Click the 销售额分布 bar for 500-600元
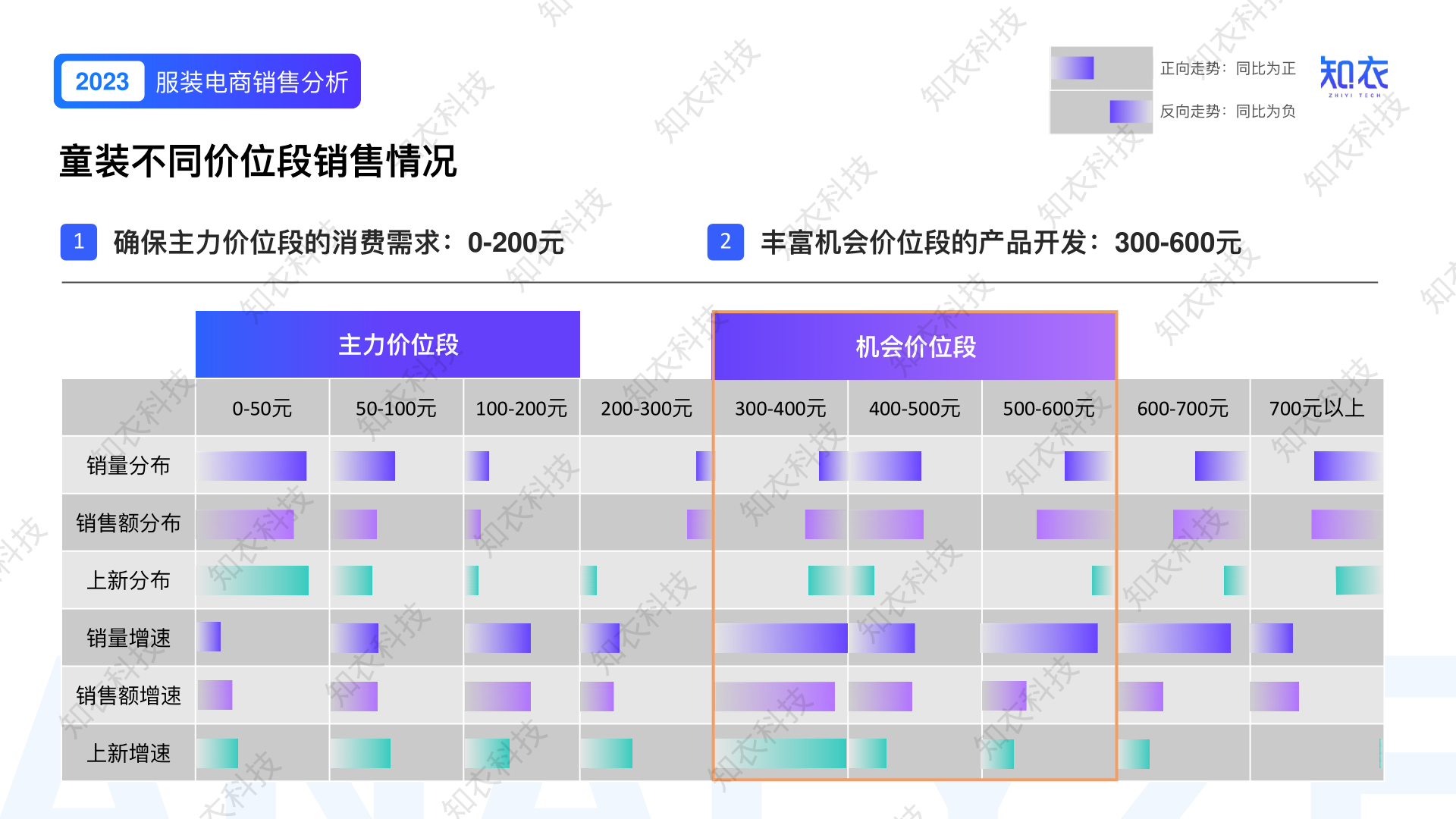The image size is (1456, 819). tap(1075, 524)
